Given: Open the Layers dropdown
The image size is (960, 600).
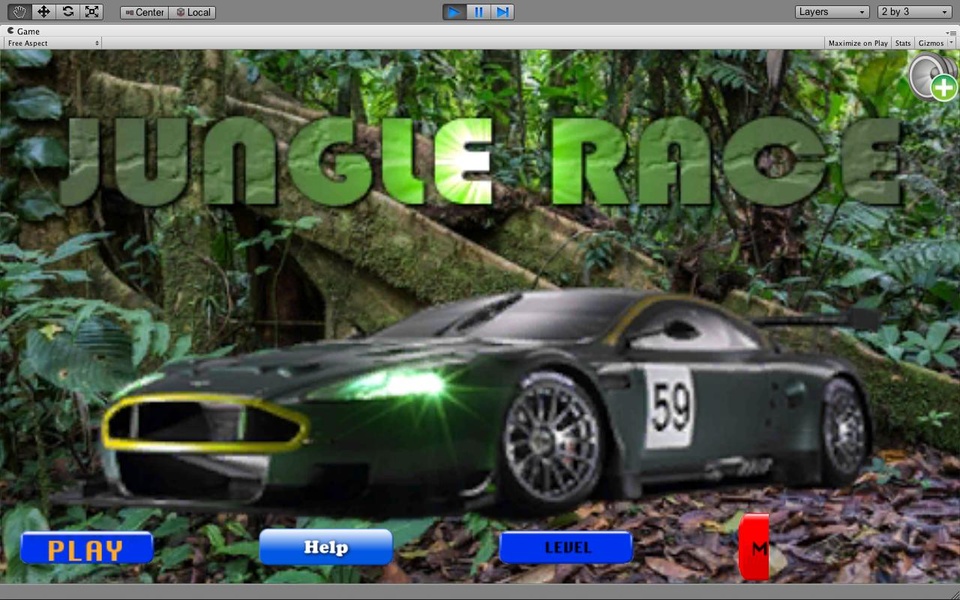Looking at the screenshot, I should [x=831, y=12].
